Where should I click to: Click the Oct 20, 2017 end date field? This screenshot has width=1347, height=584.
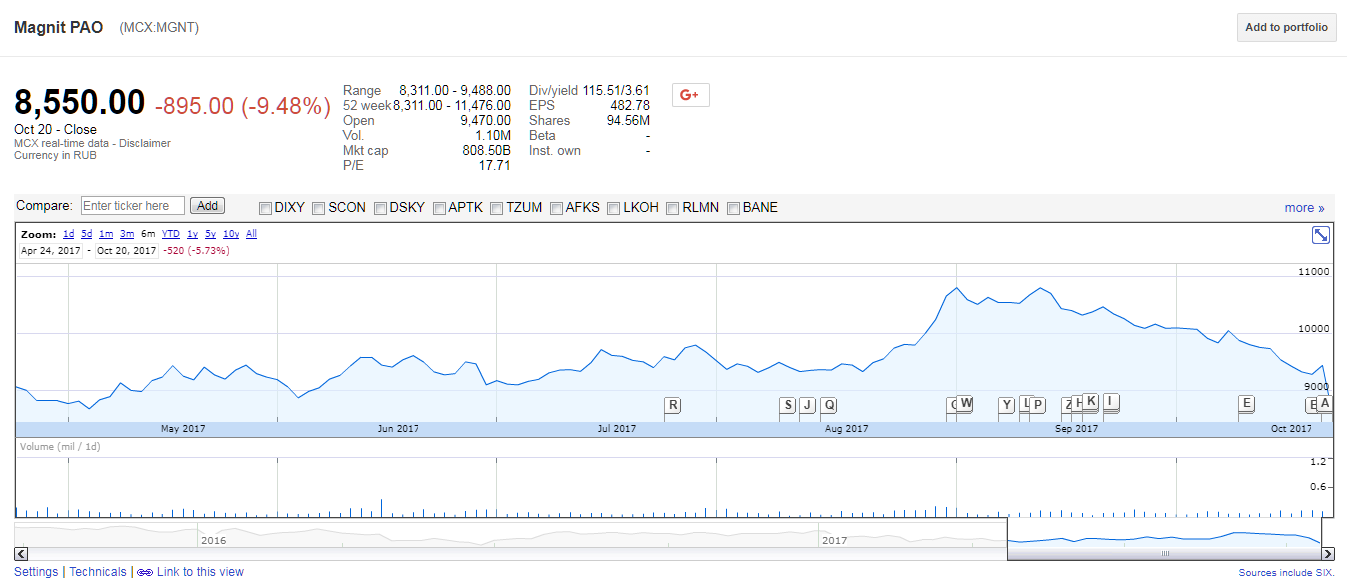click(127, 250)
